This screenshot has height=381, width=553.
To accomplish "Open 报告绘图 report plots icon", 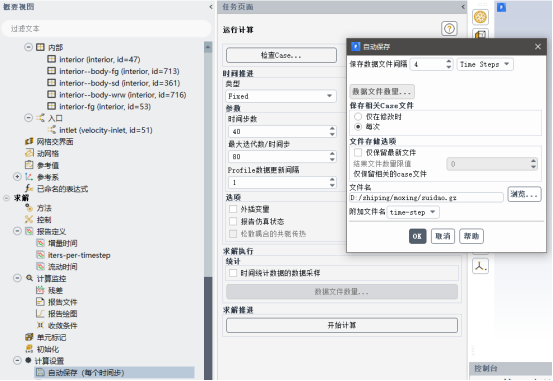I will [40, 314].
